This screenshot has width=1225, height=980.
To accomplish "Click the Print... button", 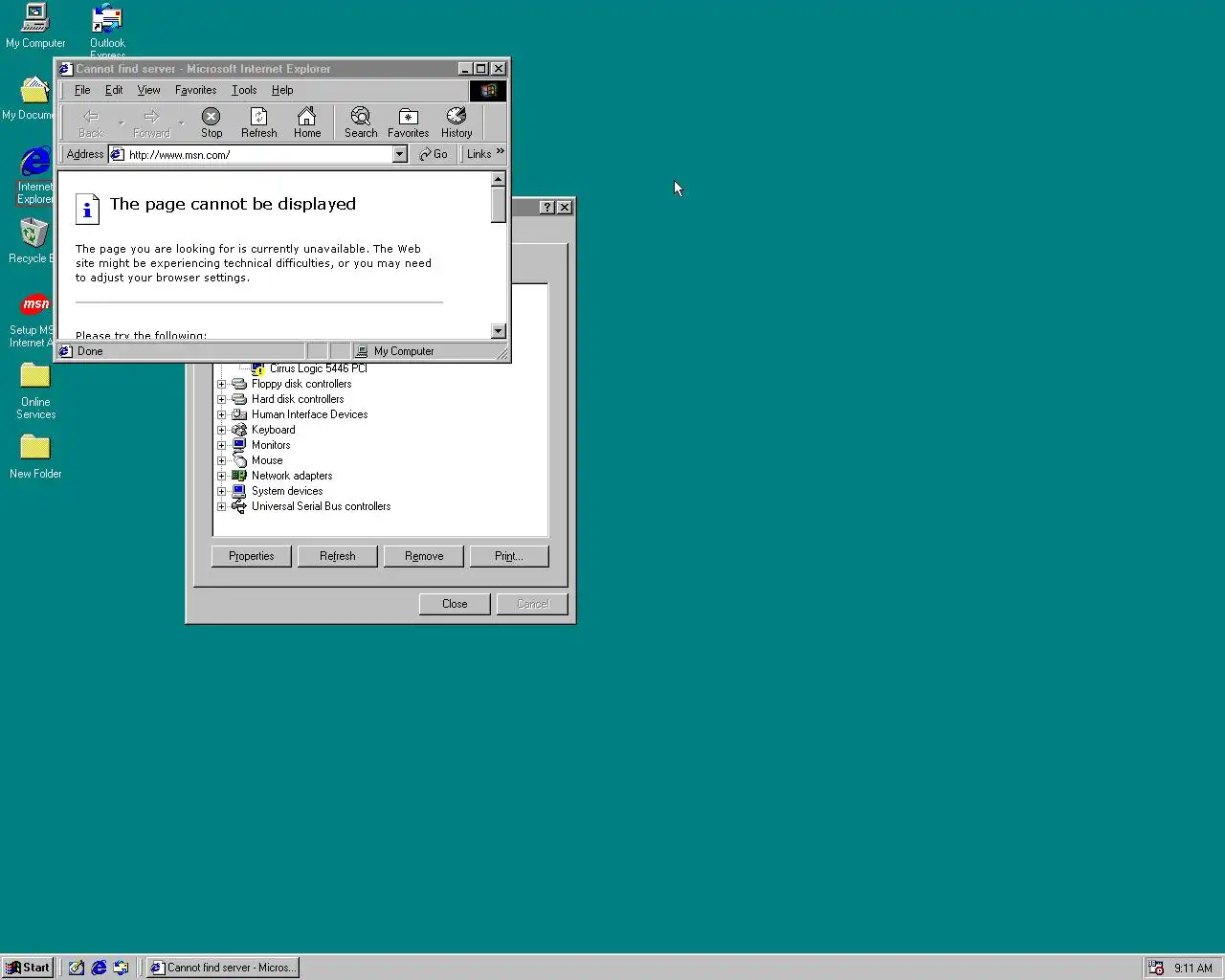I will pos(509,556).
